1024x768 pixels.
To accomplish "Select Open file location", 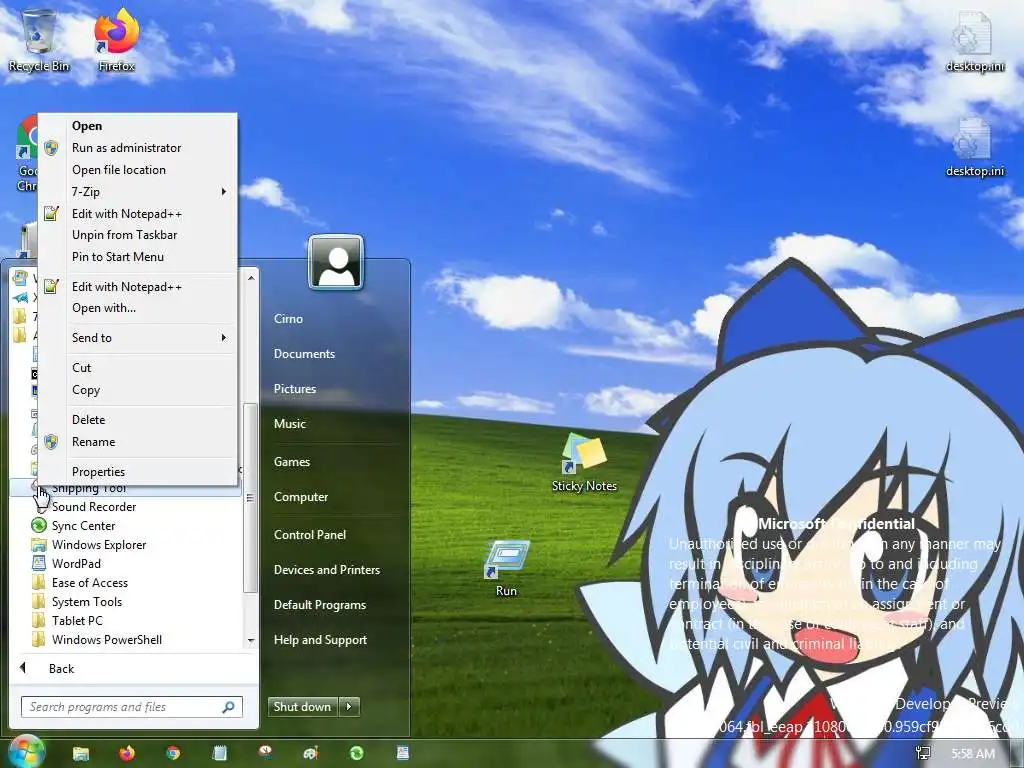I will click(137, 170).
